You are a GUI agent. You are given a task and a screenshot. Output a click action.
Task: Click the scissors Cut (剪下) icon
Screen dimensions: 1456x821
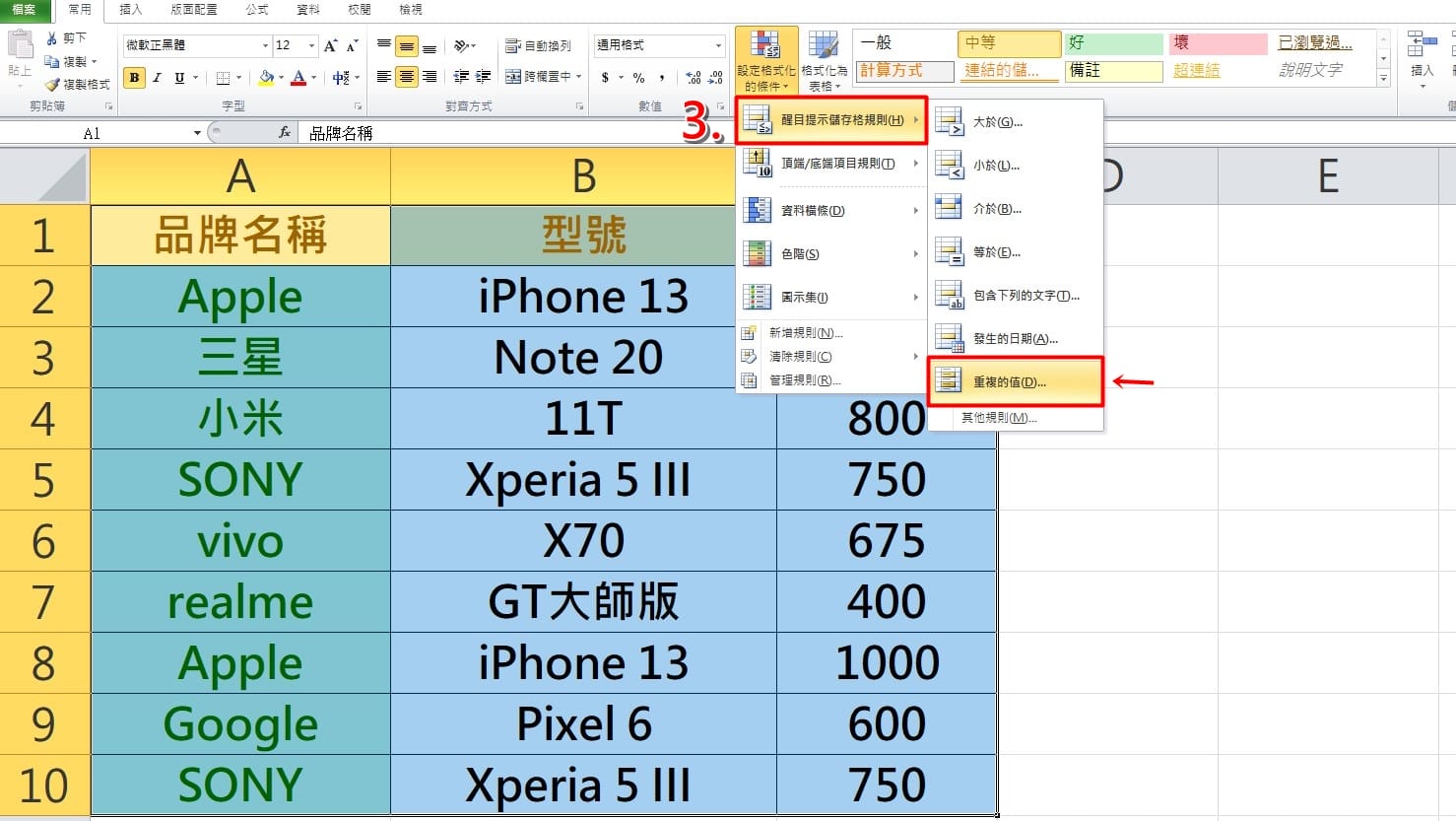coord(52,37)
